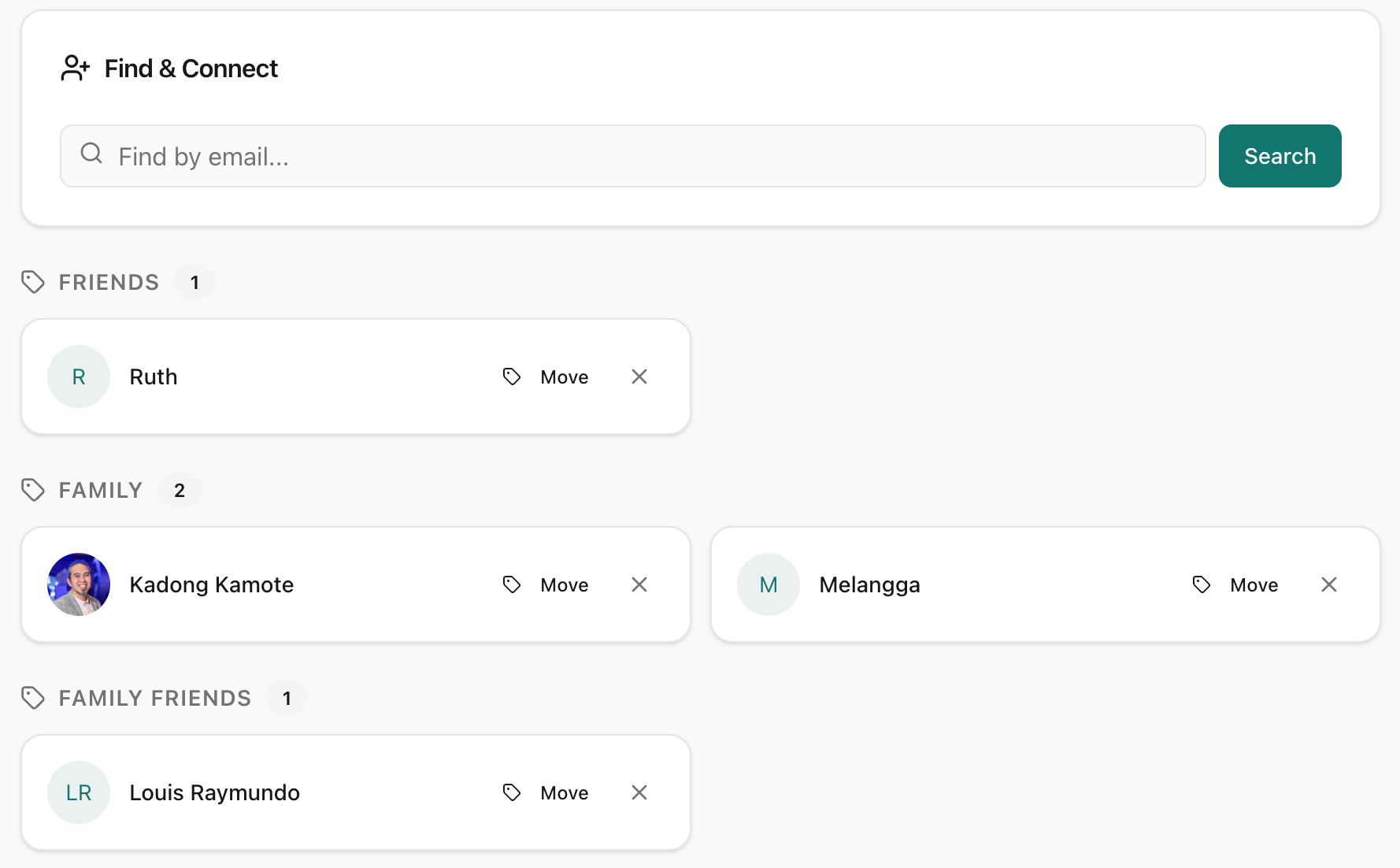Click the tag icon next to FRIENDS heading
The height and width of the screenshot is (868, 1400).
point(33,282)
